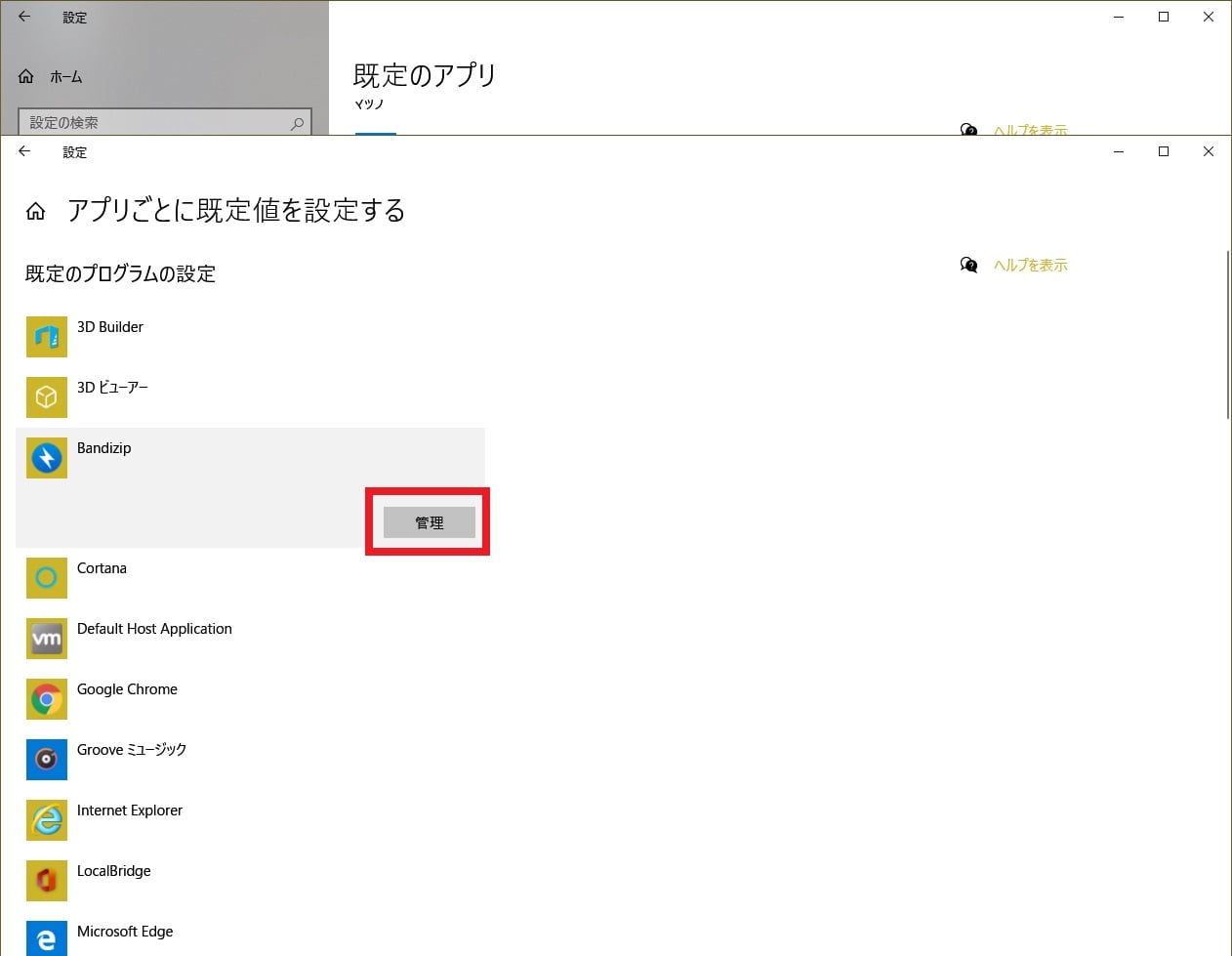Select the Google Chrome entry text
1232x956 pixels.
(128, 689)
